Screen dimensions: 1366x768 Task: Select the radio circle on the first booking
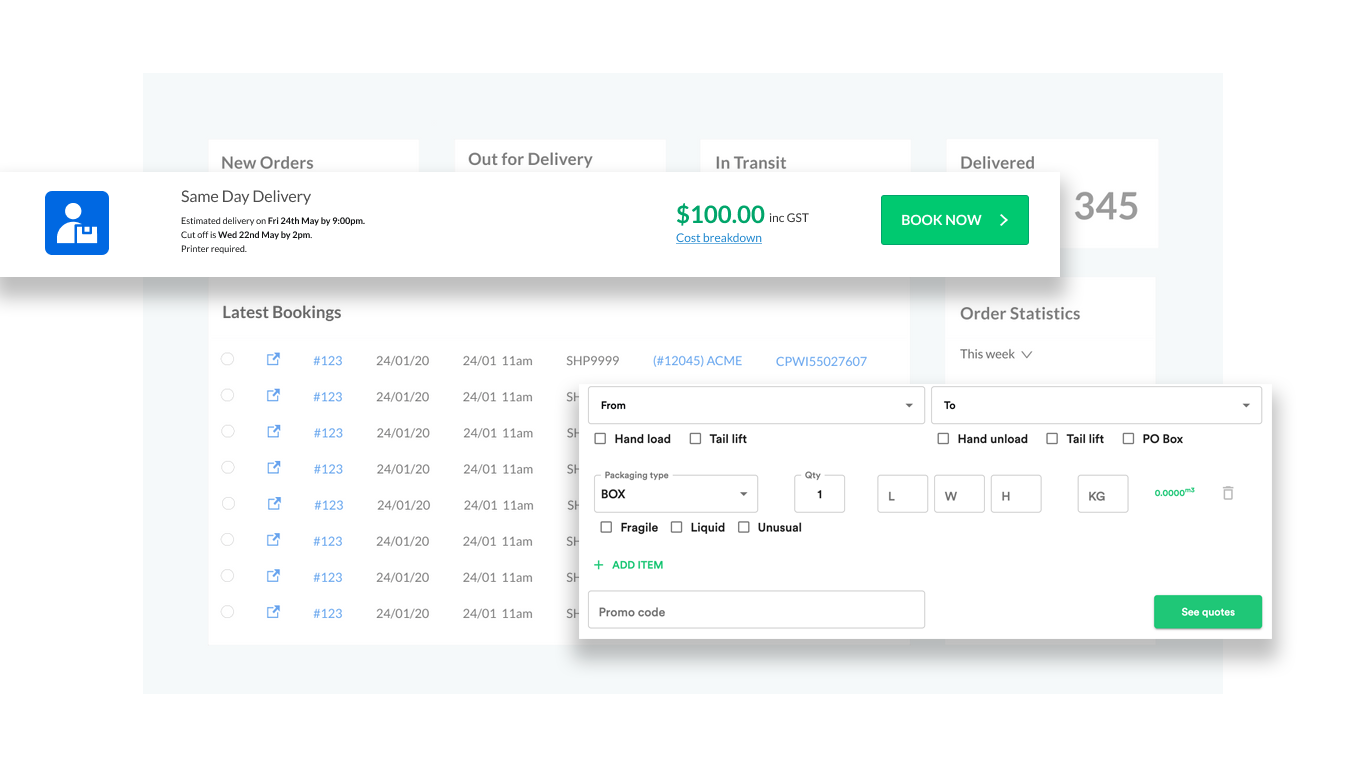click(227, 359)
